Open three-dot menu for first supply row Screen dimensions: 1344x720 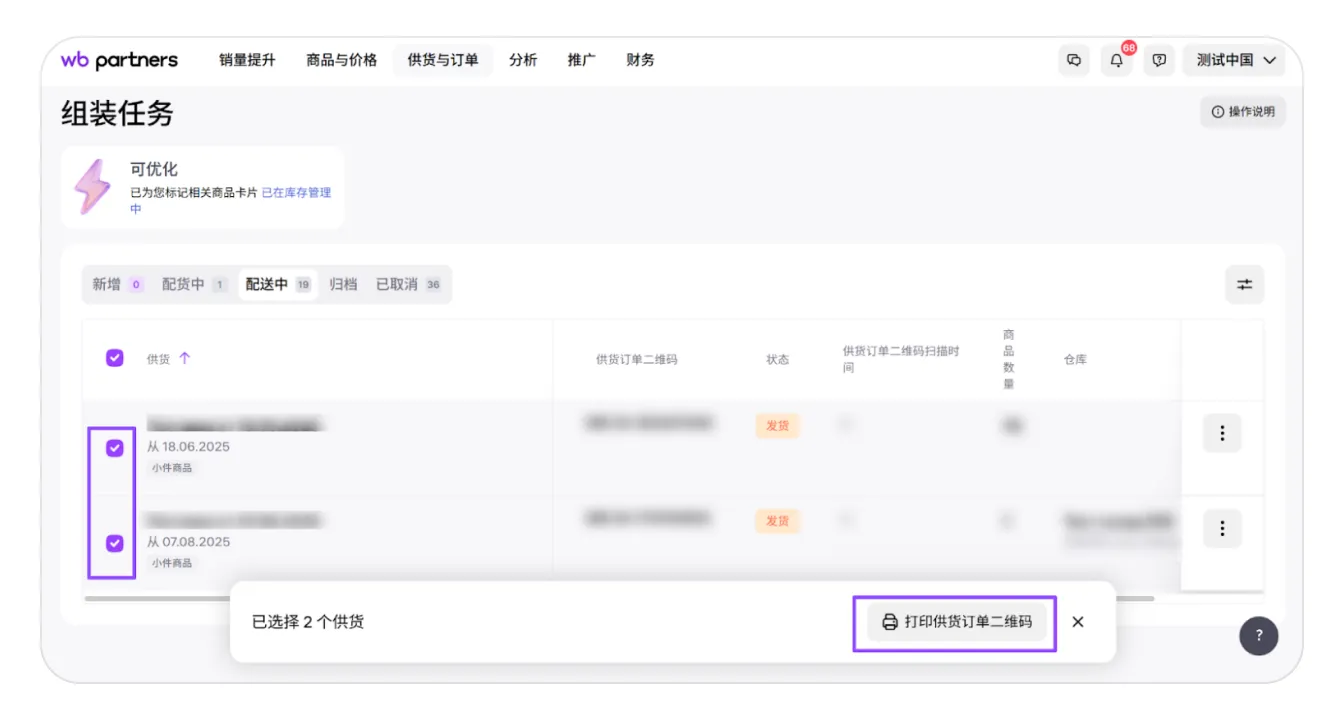[x=1221, y=433]
